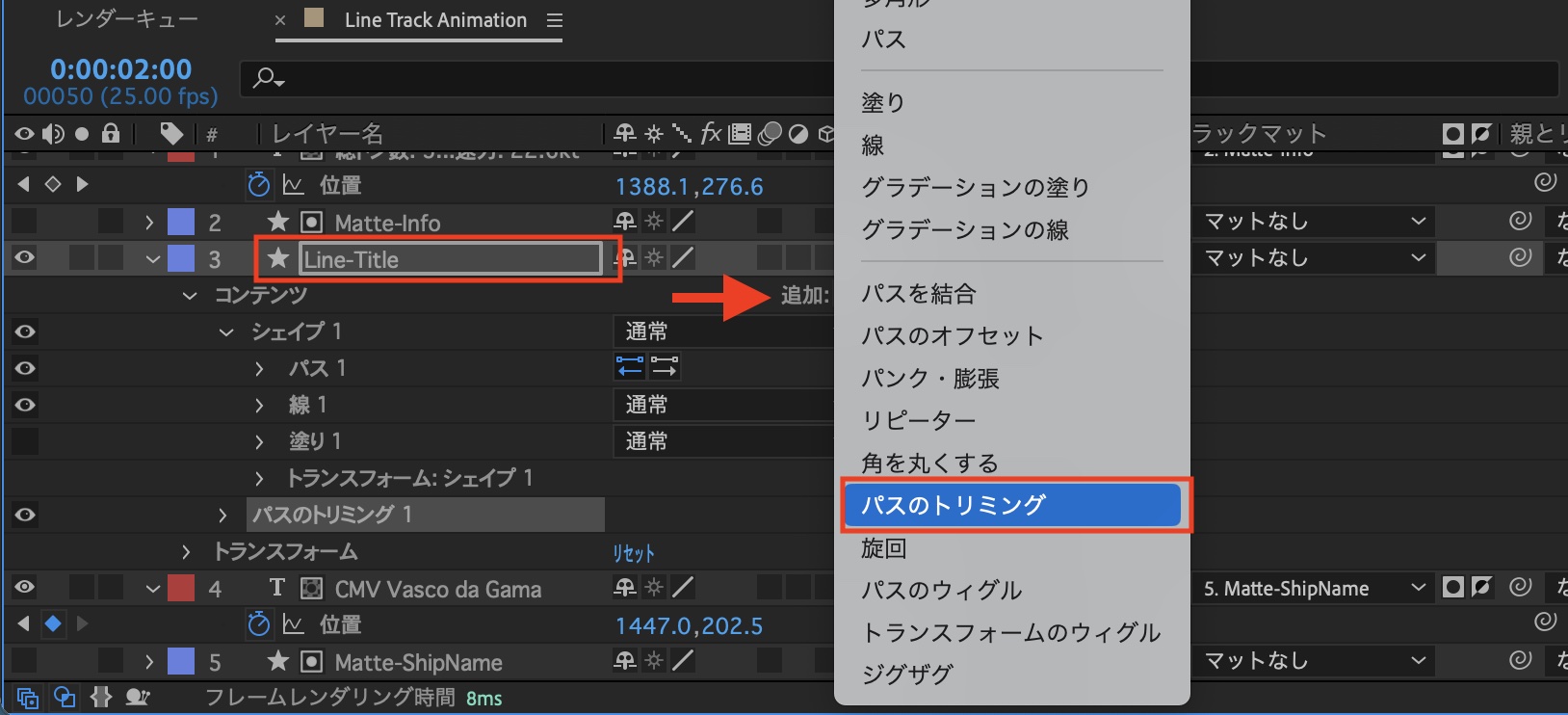The image size is (1568, 715).
Task: Click the in/out duration pane braces icon
Action: pyautogui.click(x=101, y=698)
